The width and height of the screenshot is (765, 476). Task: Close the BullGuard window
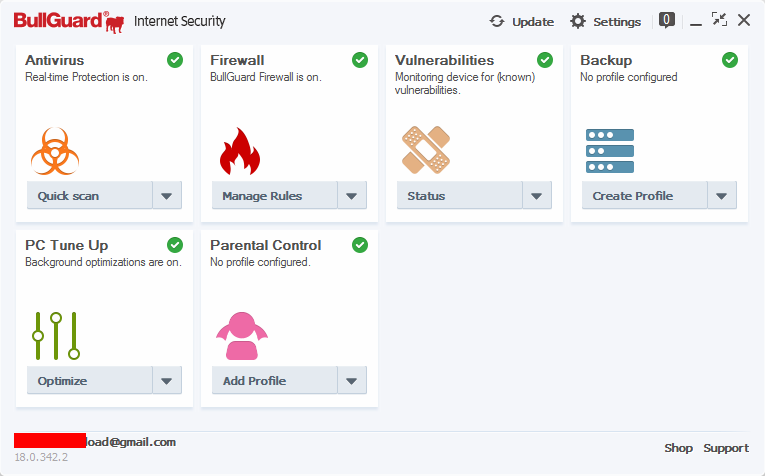744,20
